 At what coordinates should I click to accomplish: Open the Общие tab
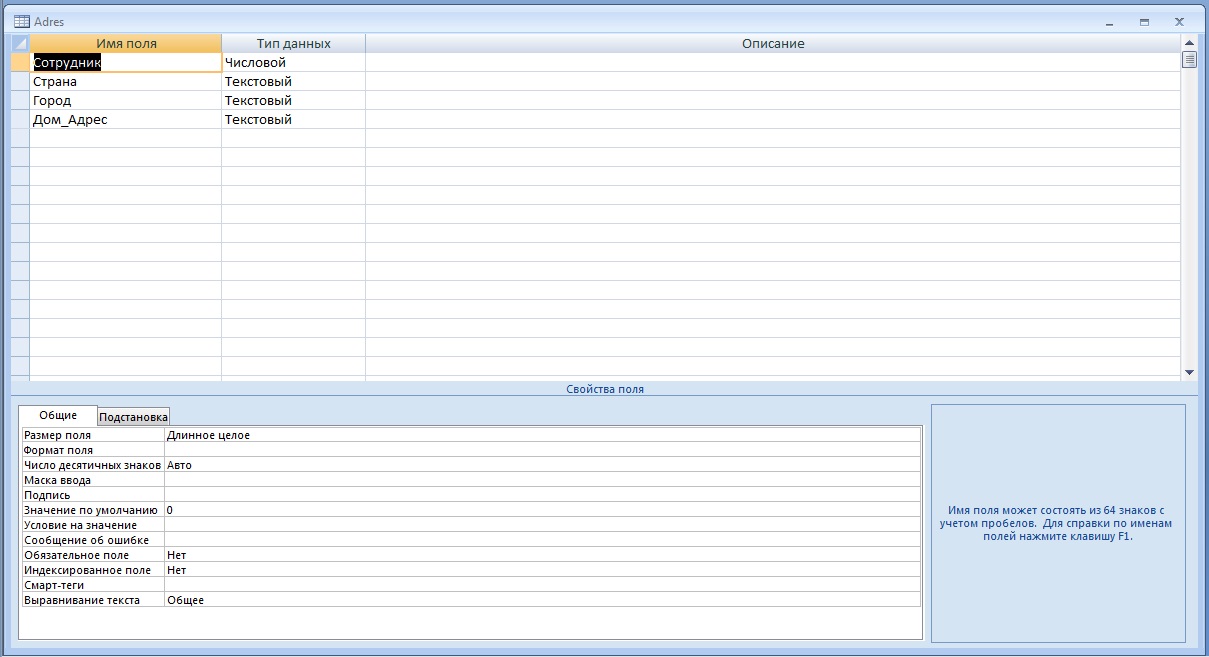58,415
